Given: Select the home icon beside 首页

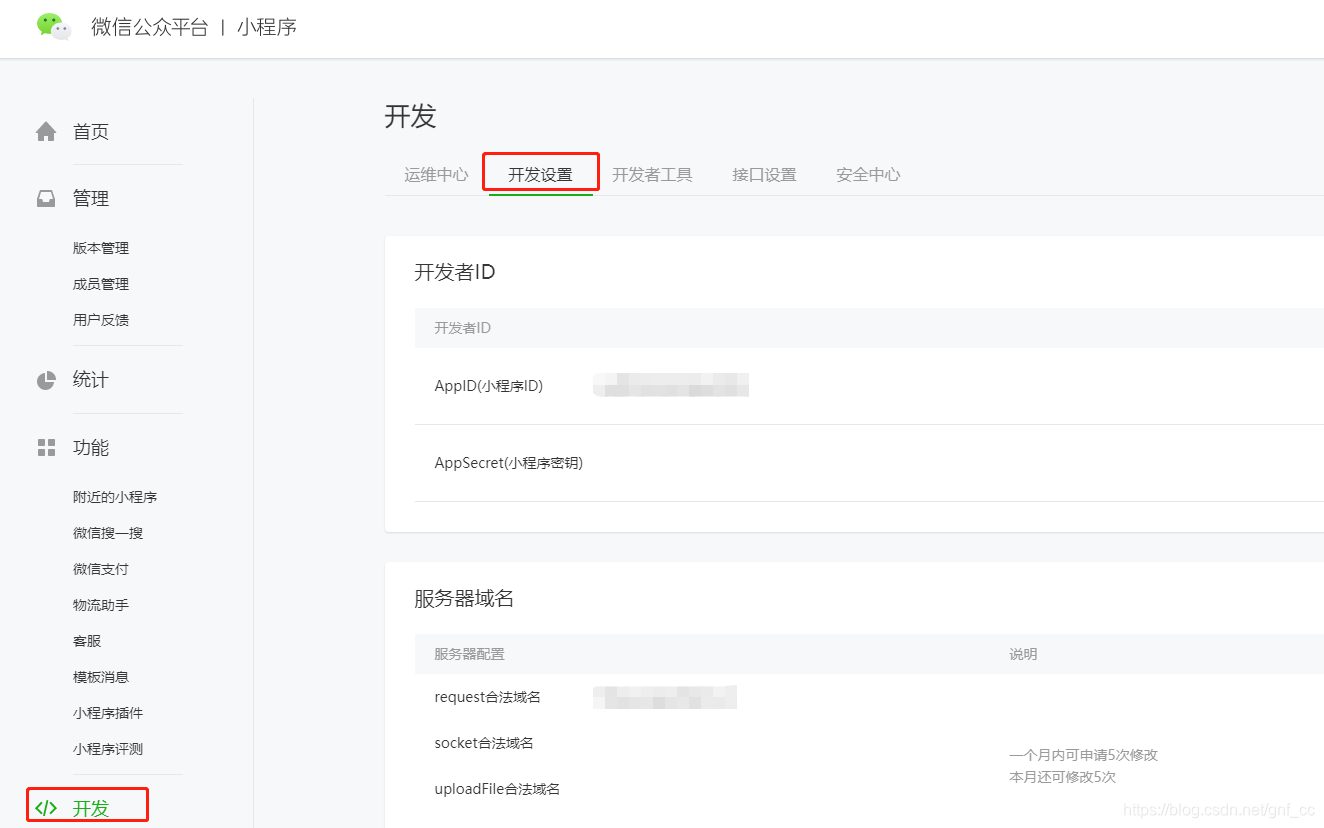Looking at the screenshot, I should [45, 130].
